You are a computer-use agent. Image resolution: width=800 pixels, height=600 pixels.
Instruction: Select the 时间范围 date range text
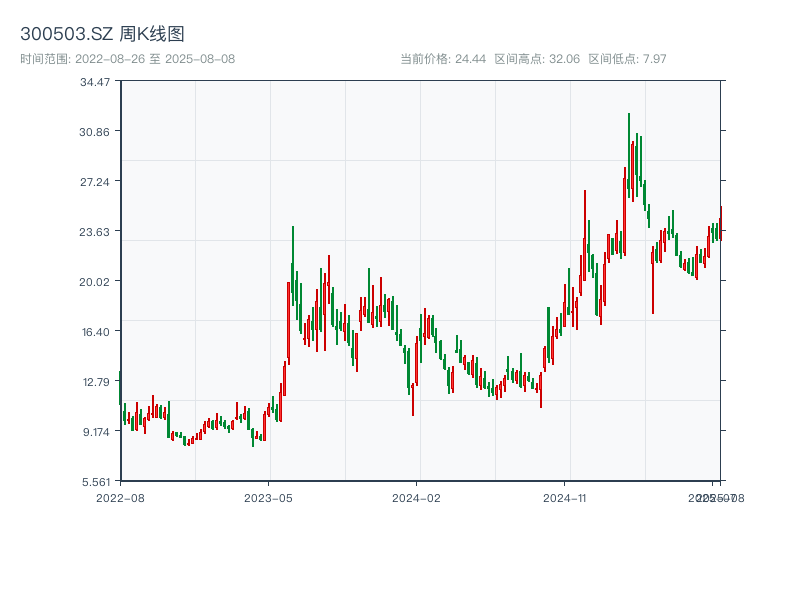(127, 59)
